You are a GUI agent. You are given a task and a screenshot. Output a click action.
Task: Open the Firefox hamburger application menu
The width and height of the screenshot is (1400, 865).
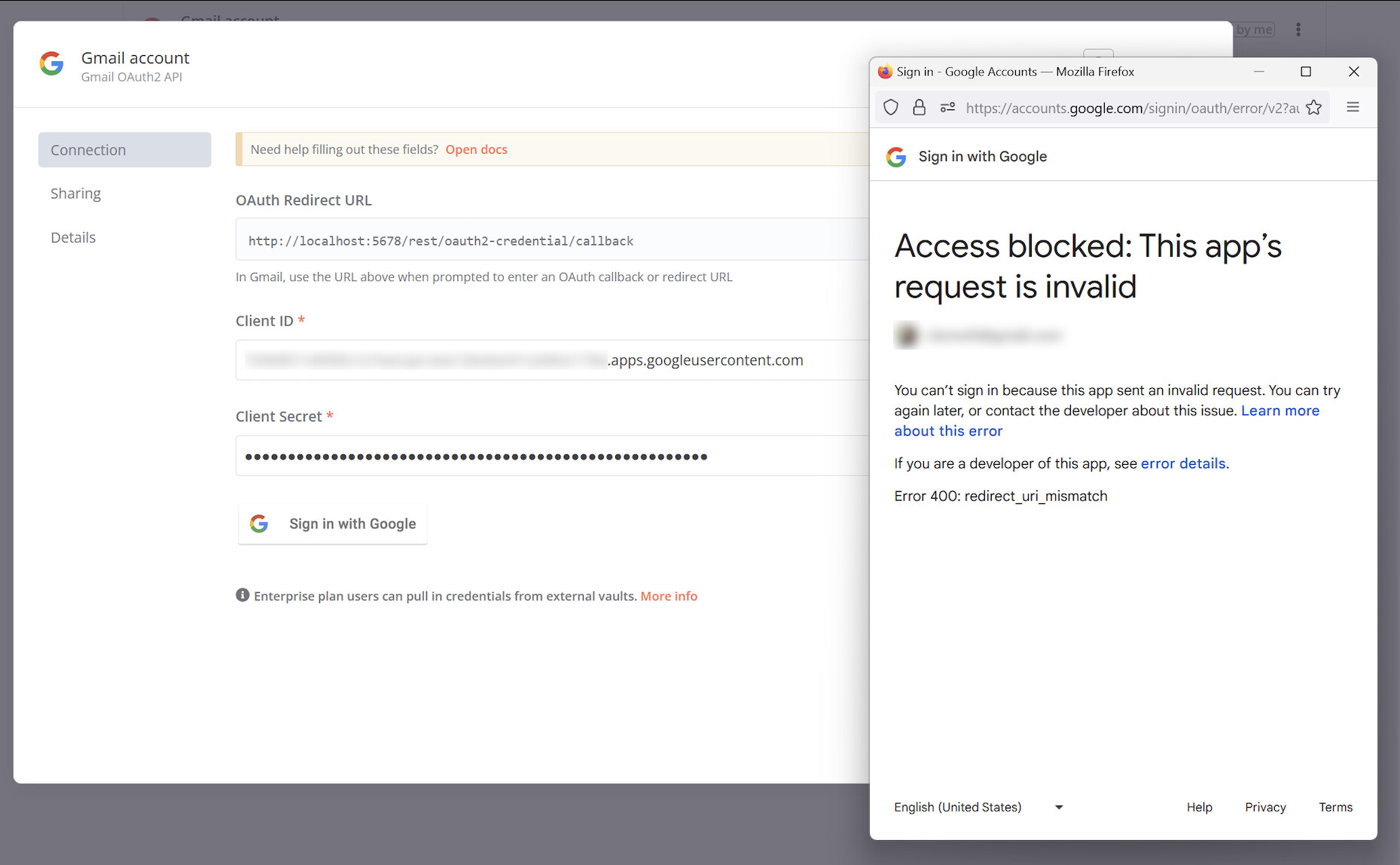click(x=1353, y=108)
